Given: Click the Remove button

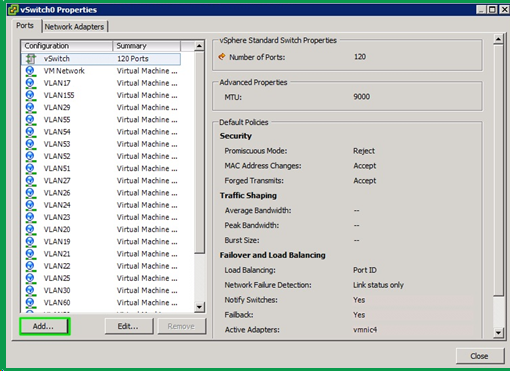Looking at the screenshot, I should 181,326.
